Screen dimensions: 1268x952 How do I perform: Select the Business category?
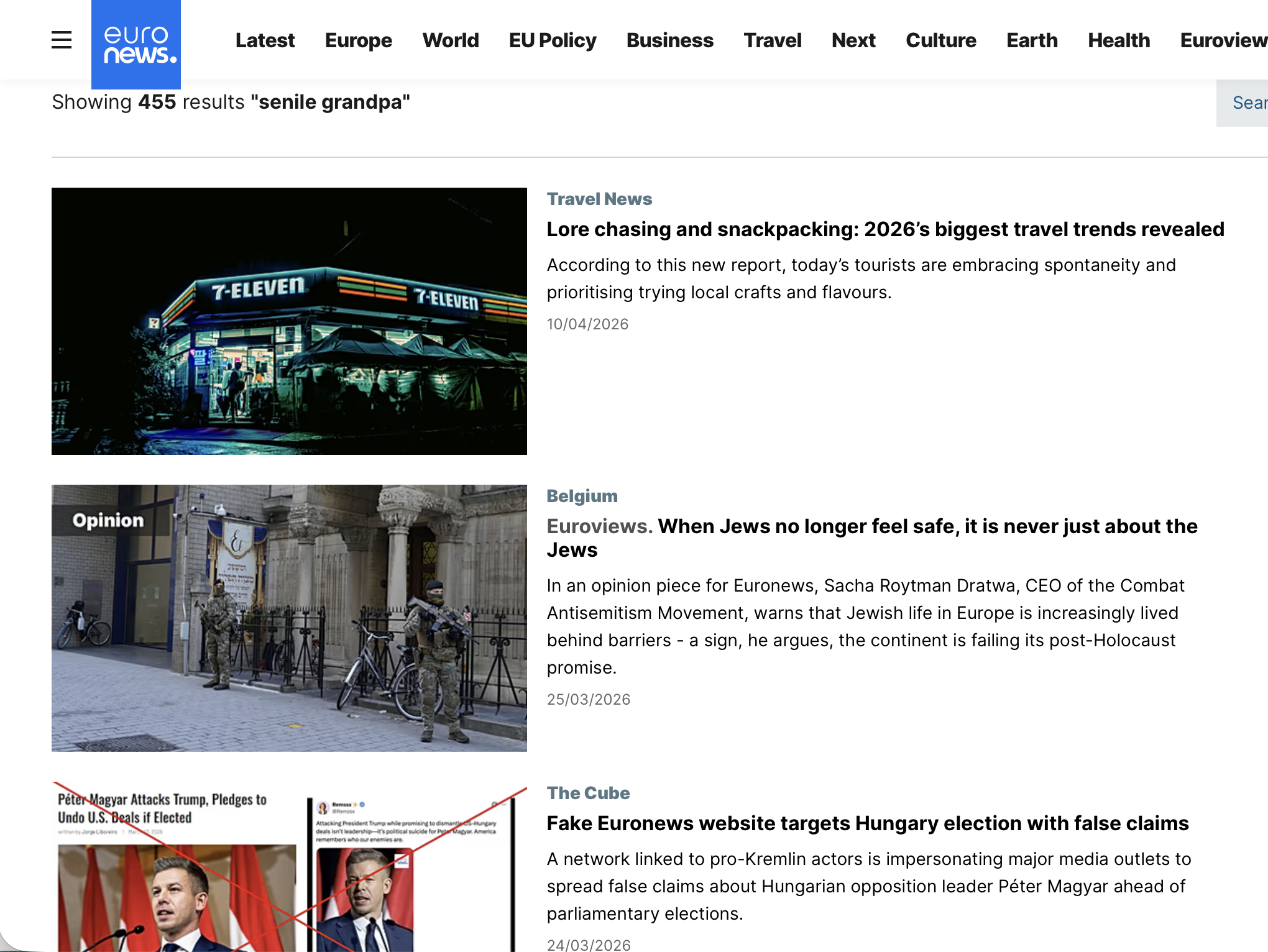point(669,40)
